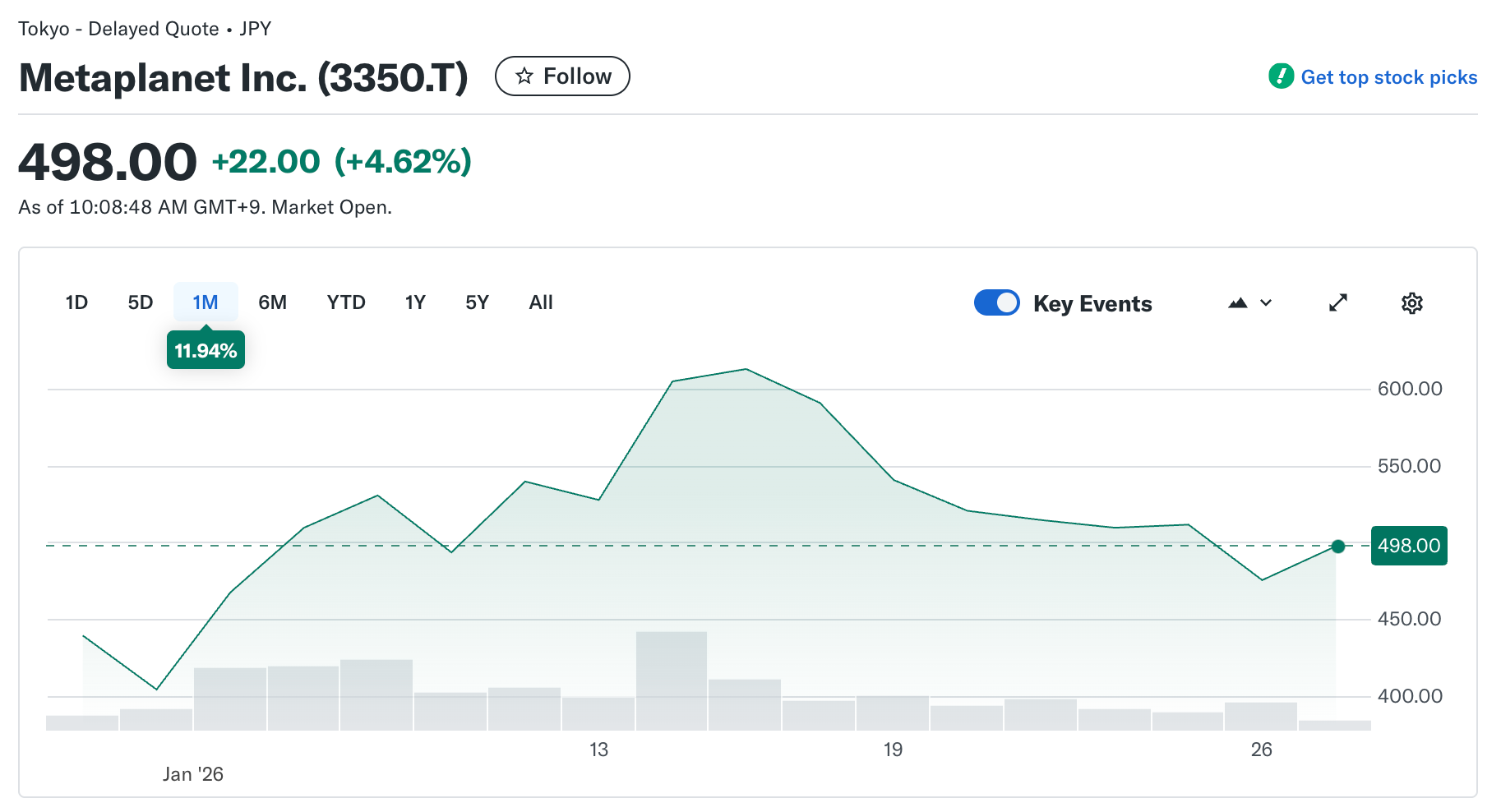Click the tallest volume bar
This screenshot has height=812, width=1501.
[672, 681]
